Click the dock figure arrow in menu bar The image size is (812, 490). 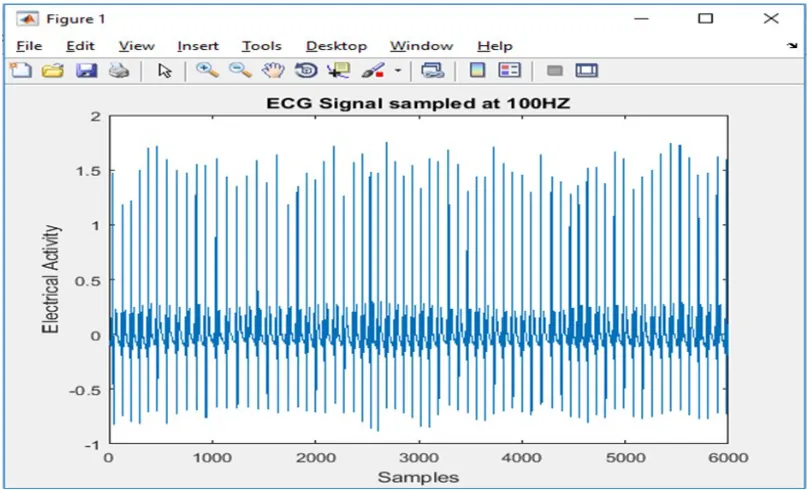pyautogui.click(x=792, y=46)
